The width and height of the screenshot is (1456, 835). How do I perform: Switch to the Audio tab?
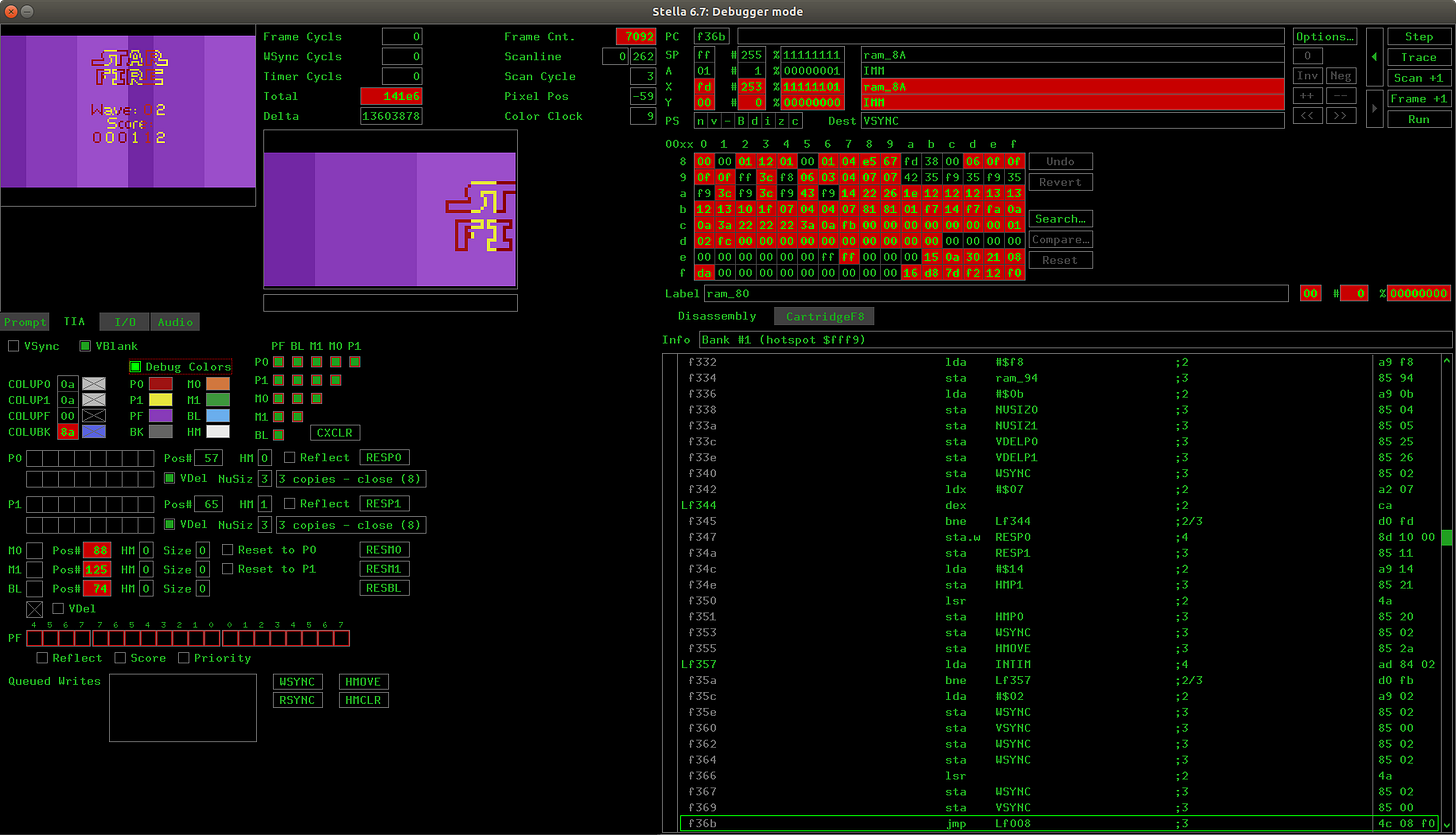point(175,322)
